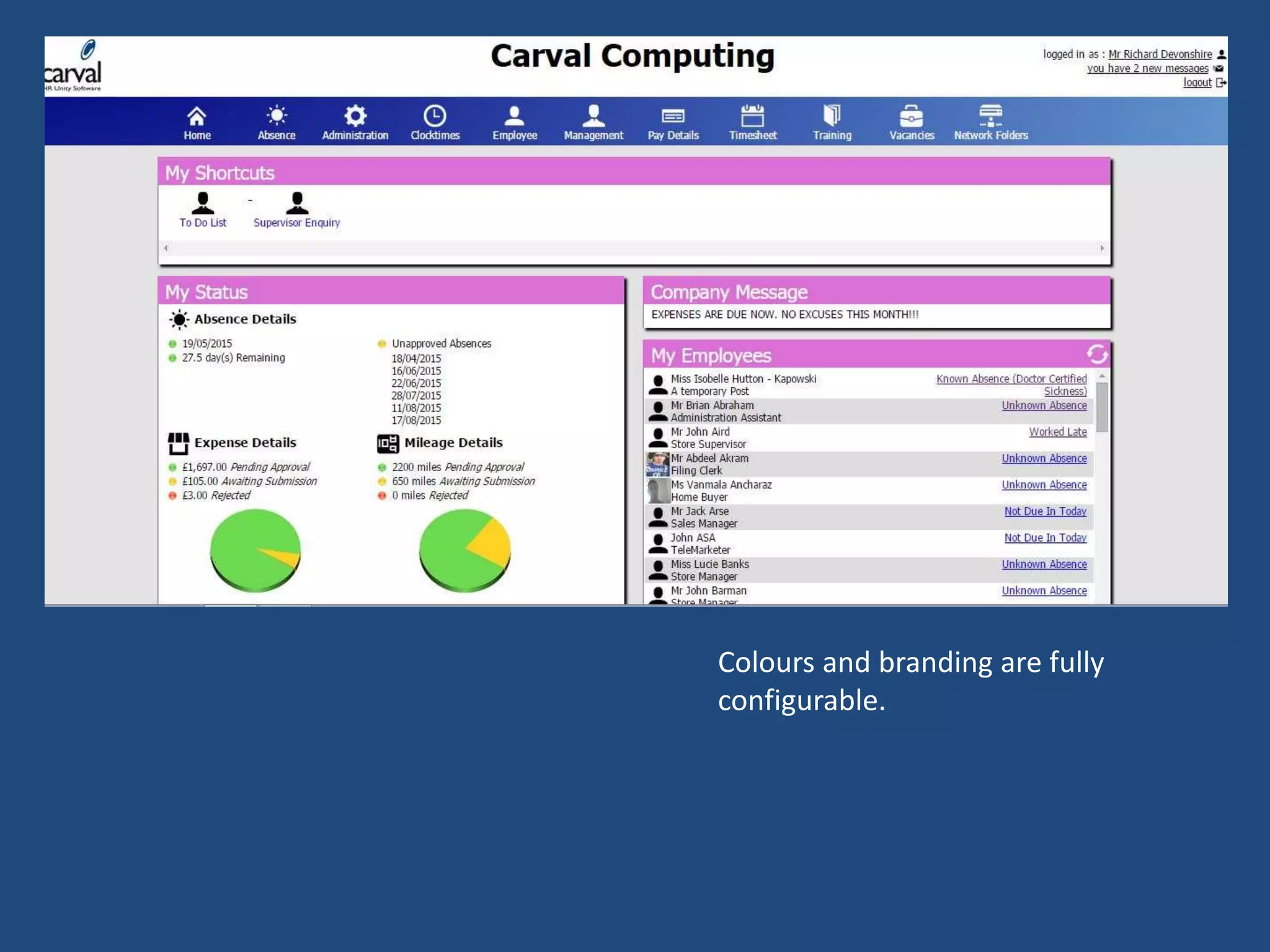Click the user profile icon beside Richard Devonshire
This screenshot has width=1270, height=952.
point(1221,55)
